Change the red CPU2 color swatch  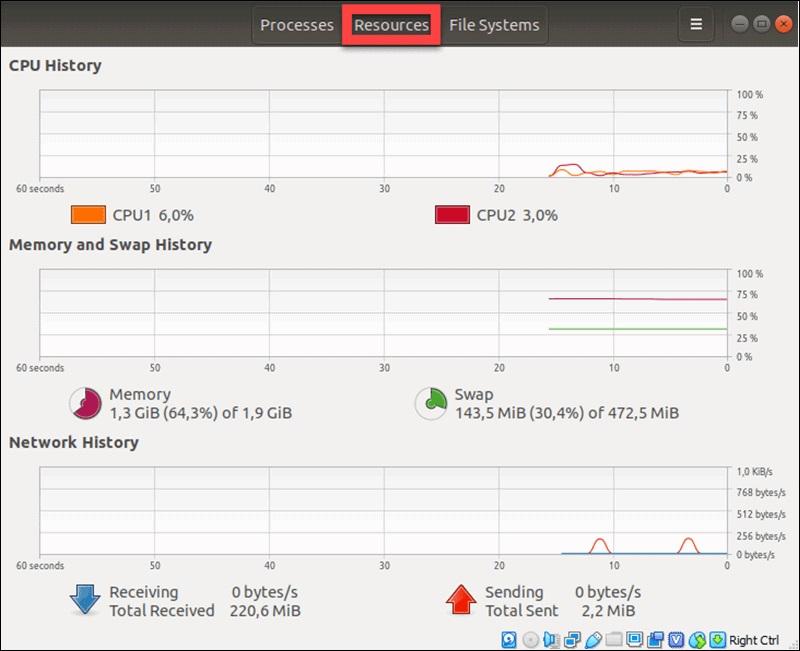[452, 215]
